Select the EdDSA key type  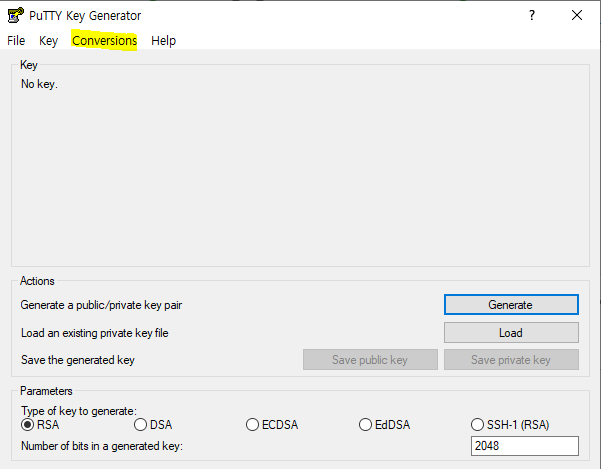[384, 425]
